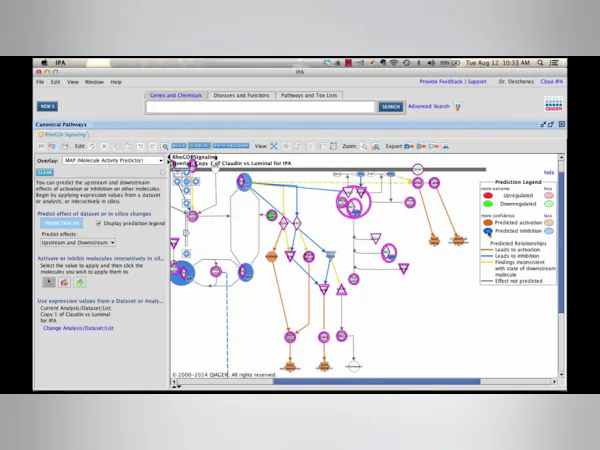
Task: Click the CLEAR button
Action: click(x=45, y=173)
